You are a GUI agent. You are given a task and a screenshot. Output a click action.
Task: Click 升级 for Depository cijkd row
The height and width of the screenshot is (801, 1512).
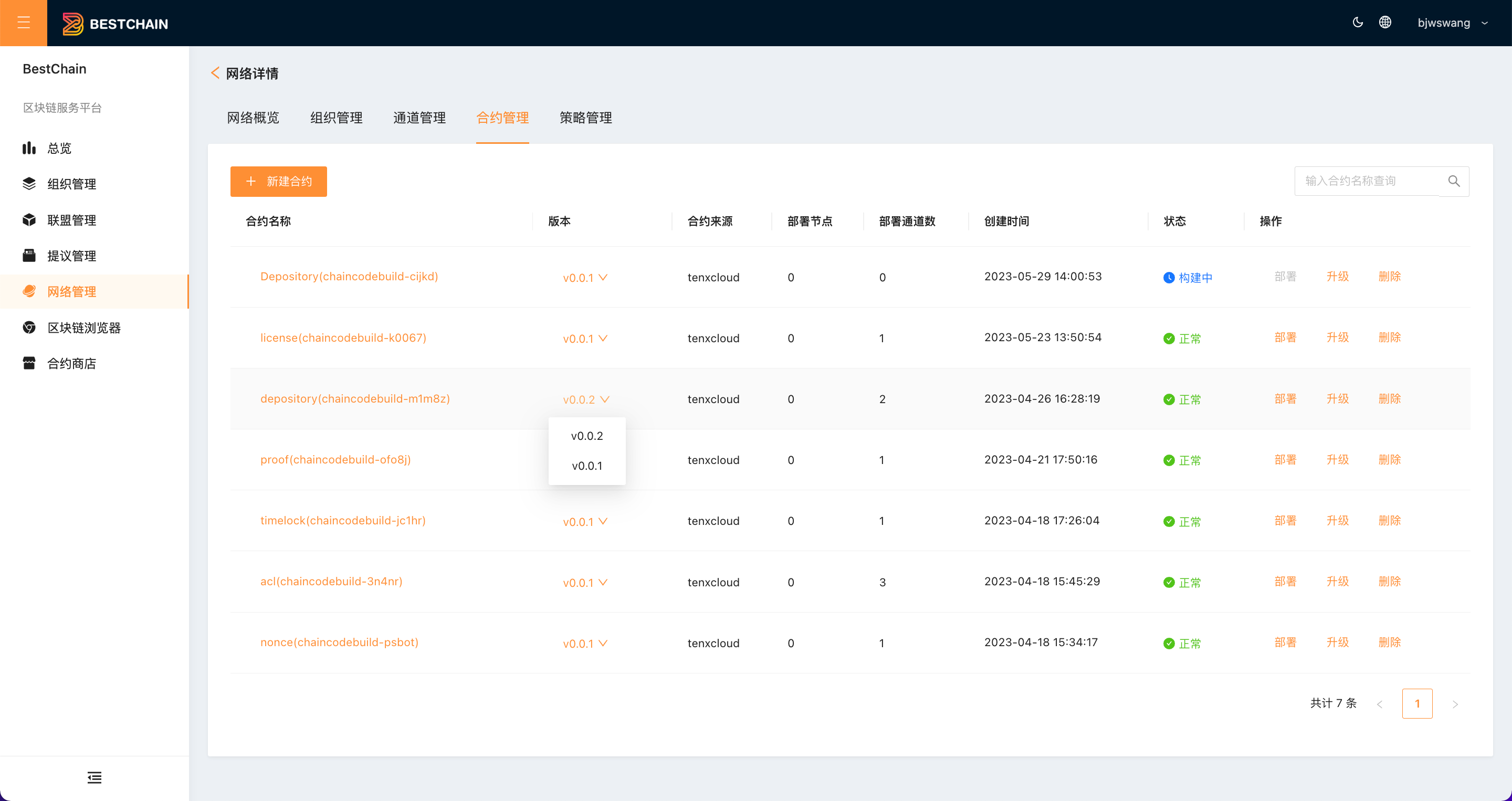[1338, 277]
